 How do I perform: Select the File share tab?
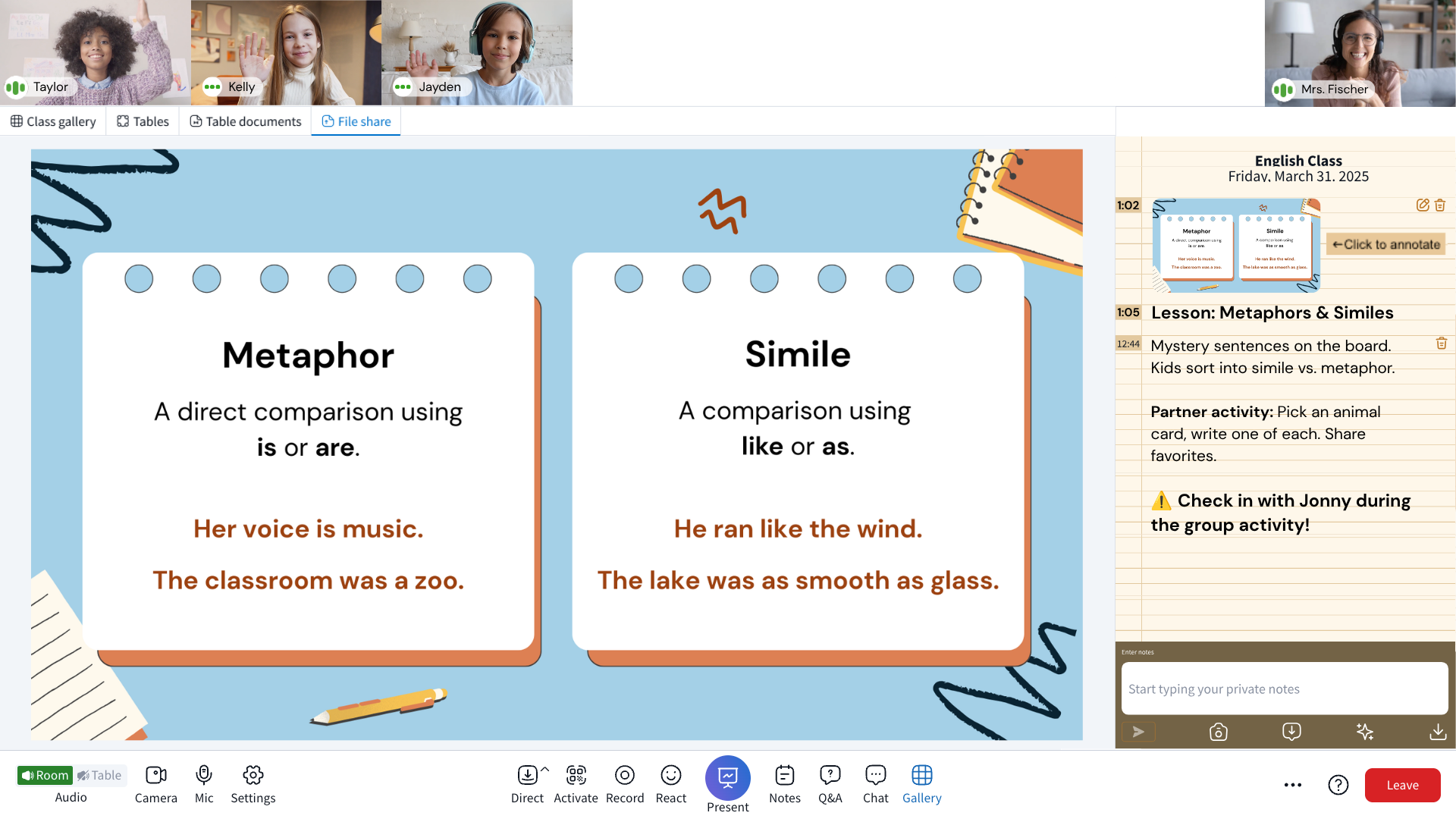[x=356, y=121]
